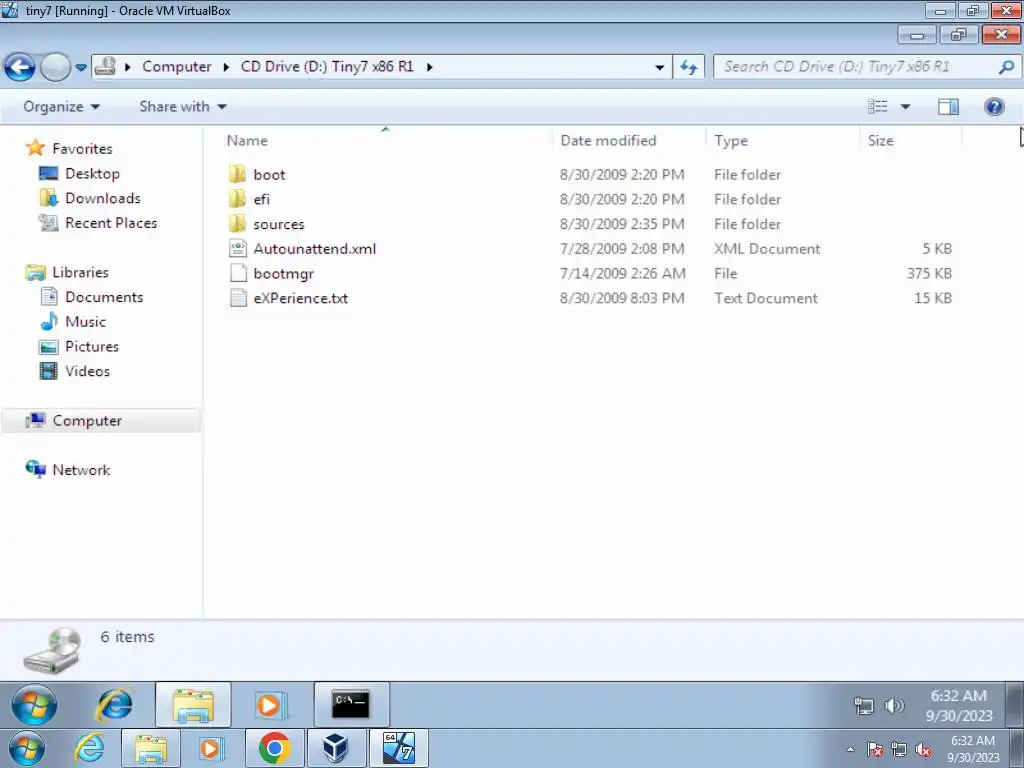Open Recent Places in Favorites
This screenshot has width=1024, height=768.
pos(111,223)
